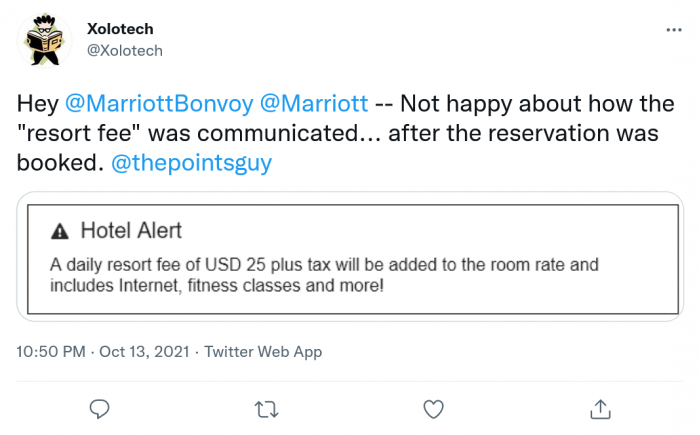The width and height of the screenshot is (700, 435).
Task: Expand the embedded Hotel Alert image
Action: pyautogui.click(x=350, y=255)
